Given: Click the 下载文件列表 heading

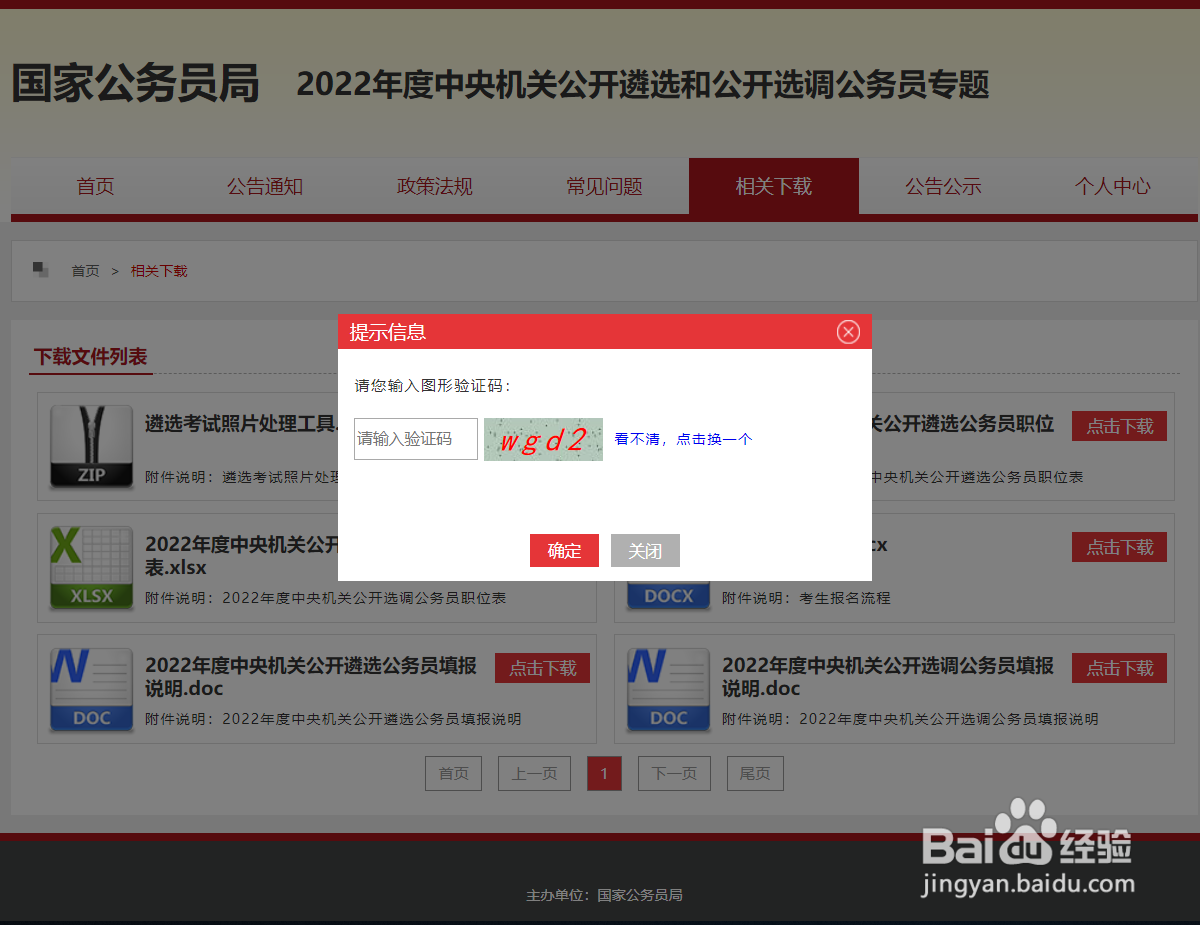Looking at the screenshot, I should 91,357.
